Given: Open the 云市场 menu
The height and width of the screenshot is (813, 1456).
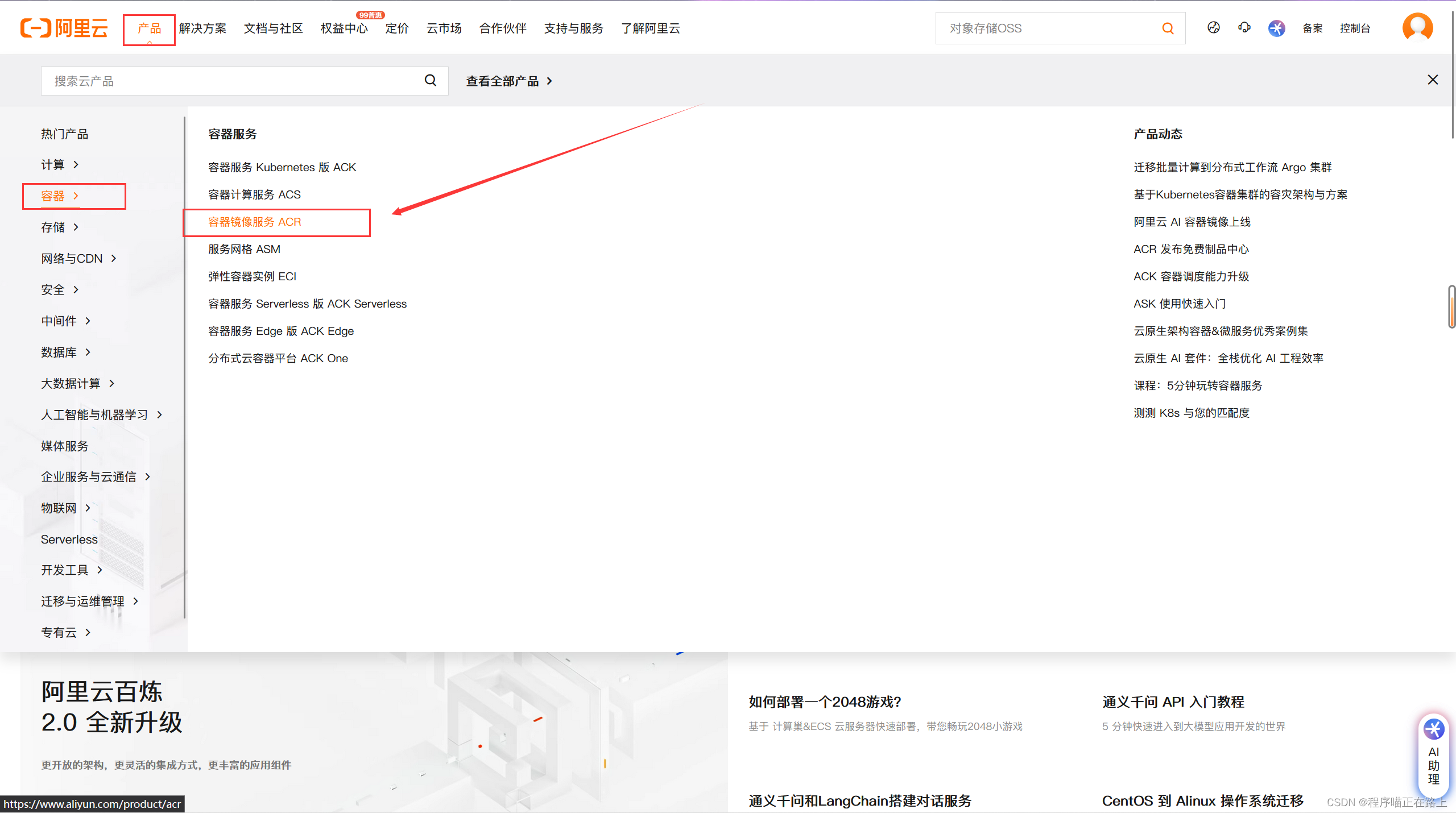Looking at the screenshot, I should [443, 28].
